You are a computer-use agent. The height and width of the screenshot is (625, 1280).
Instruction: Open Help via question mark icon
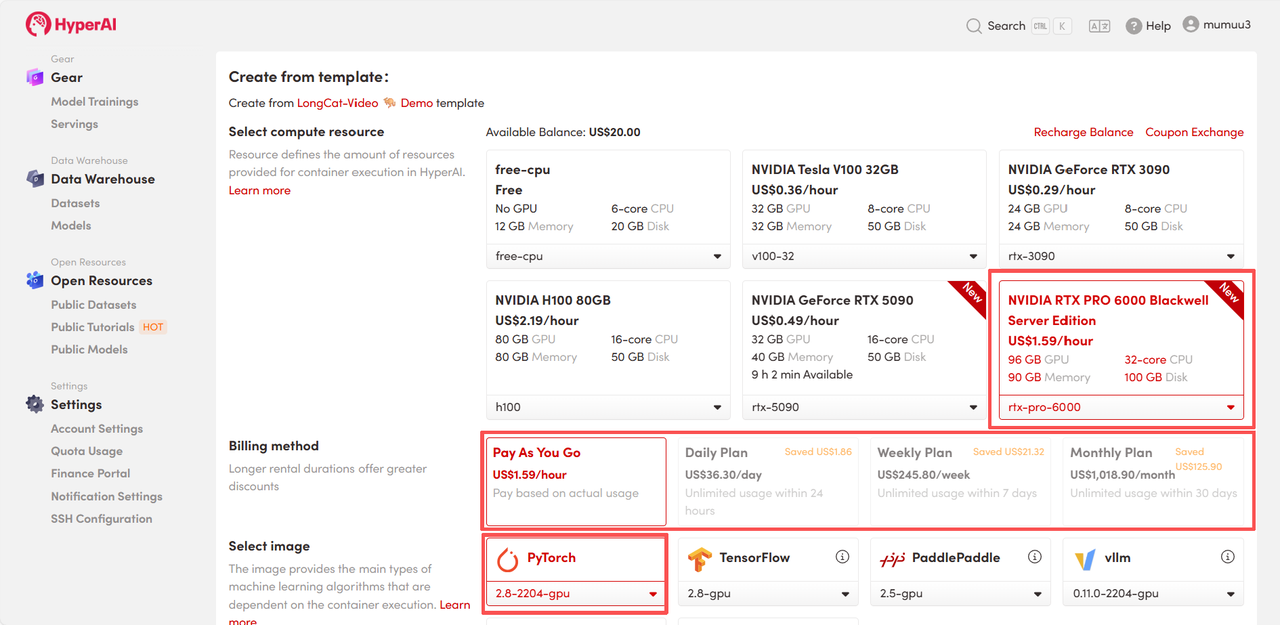pos(1134,26)
